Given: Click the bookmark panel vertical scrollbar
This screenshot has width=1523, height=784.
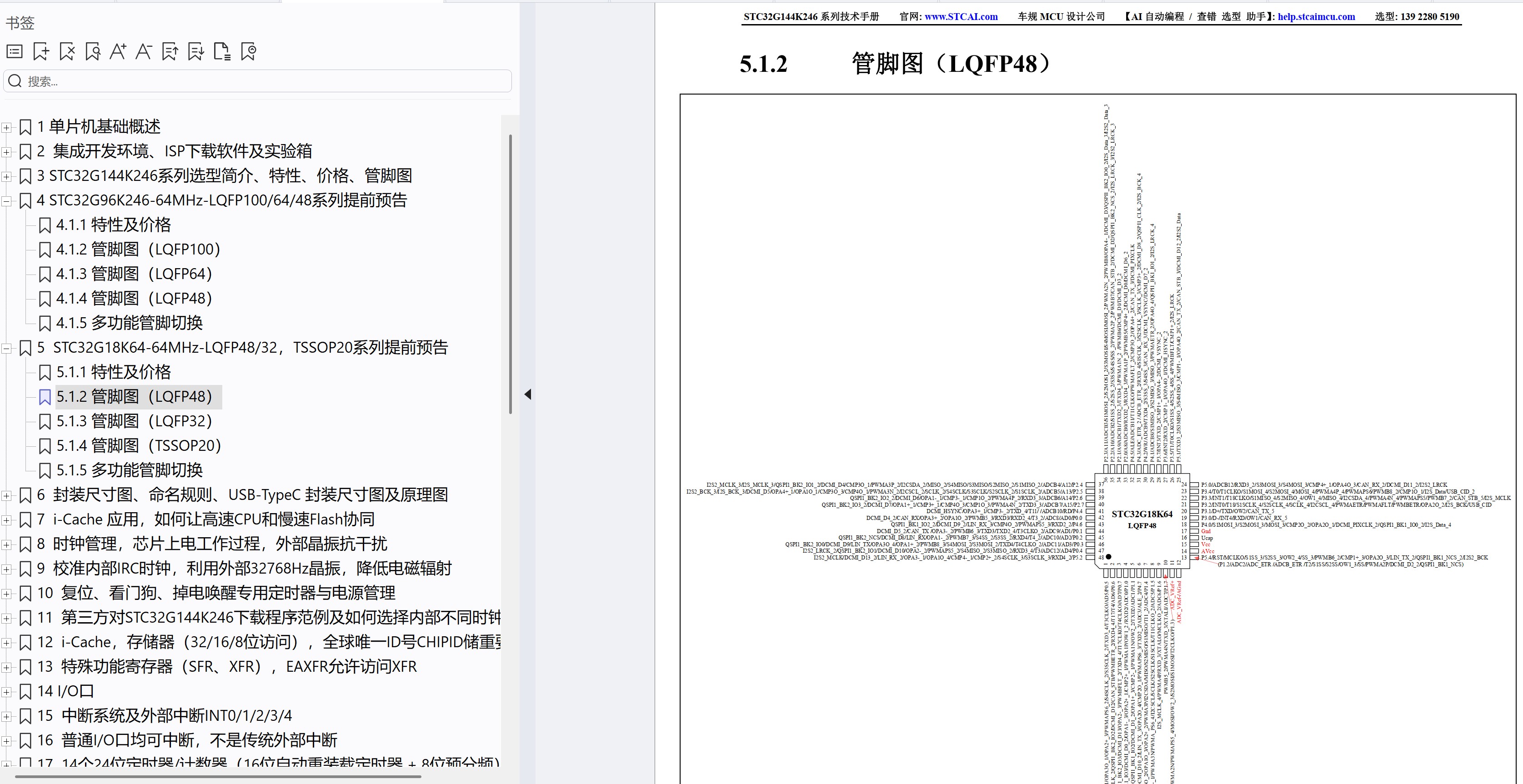Looking at the screenshot, I should tap(510, 274).
